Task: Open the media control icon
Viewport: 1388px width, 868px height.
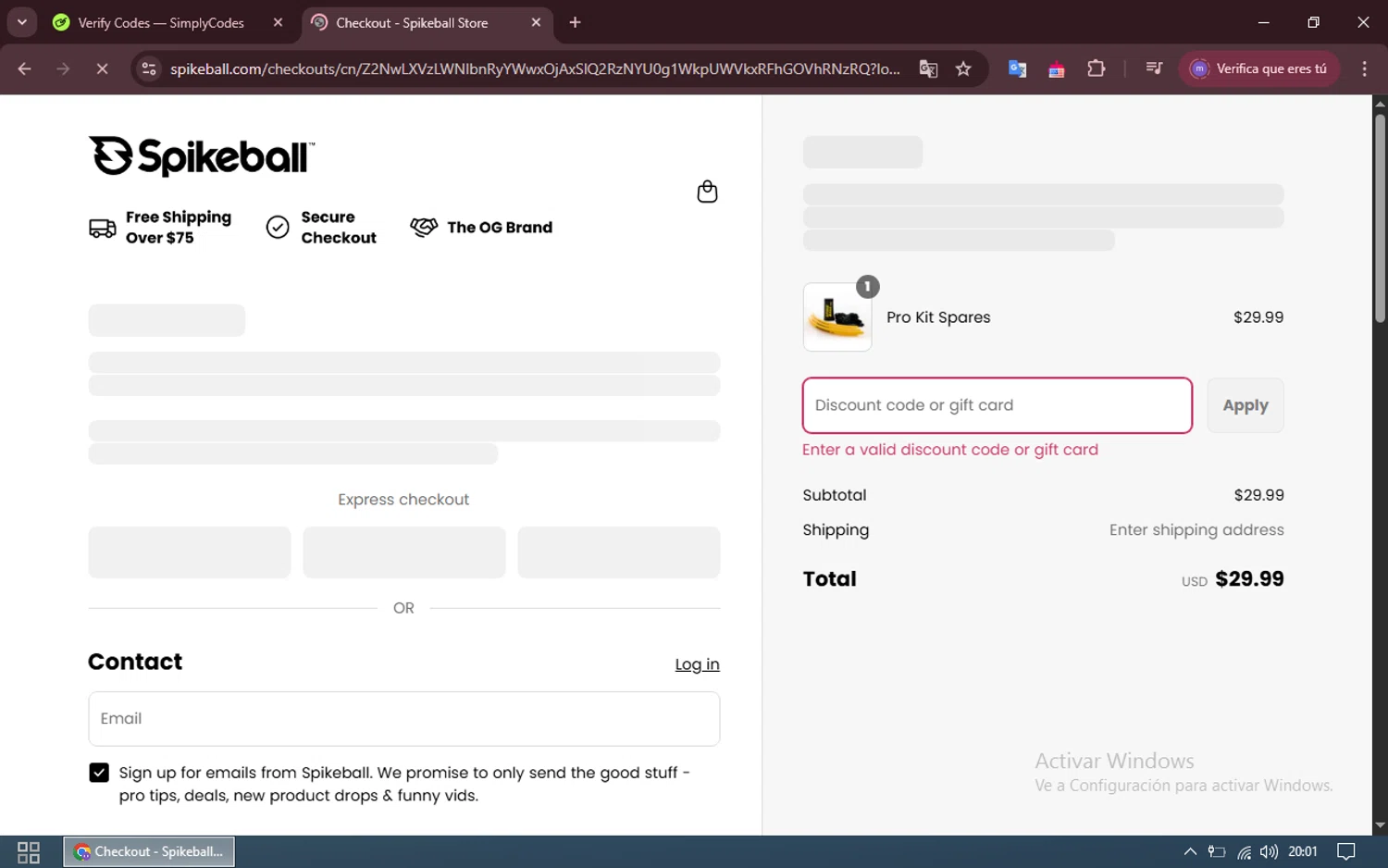Action: (x=1154, y=68)
